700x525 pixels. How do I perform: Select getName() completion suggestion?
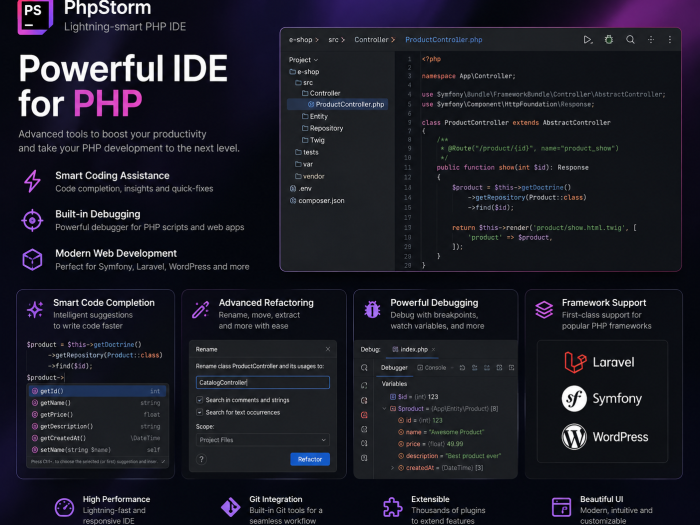(x=97, y=403)
